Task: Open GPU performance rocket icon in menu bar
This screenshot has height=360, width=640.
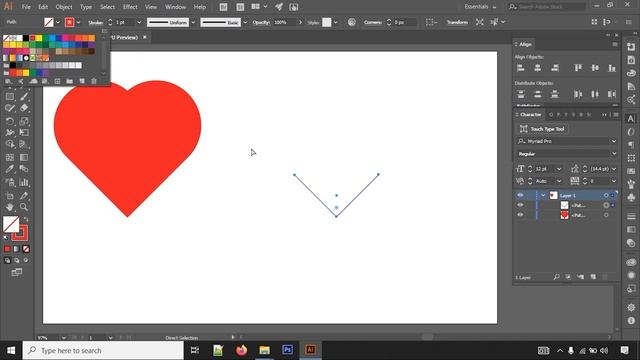Action: tap(279, 7)
